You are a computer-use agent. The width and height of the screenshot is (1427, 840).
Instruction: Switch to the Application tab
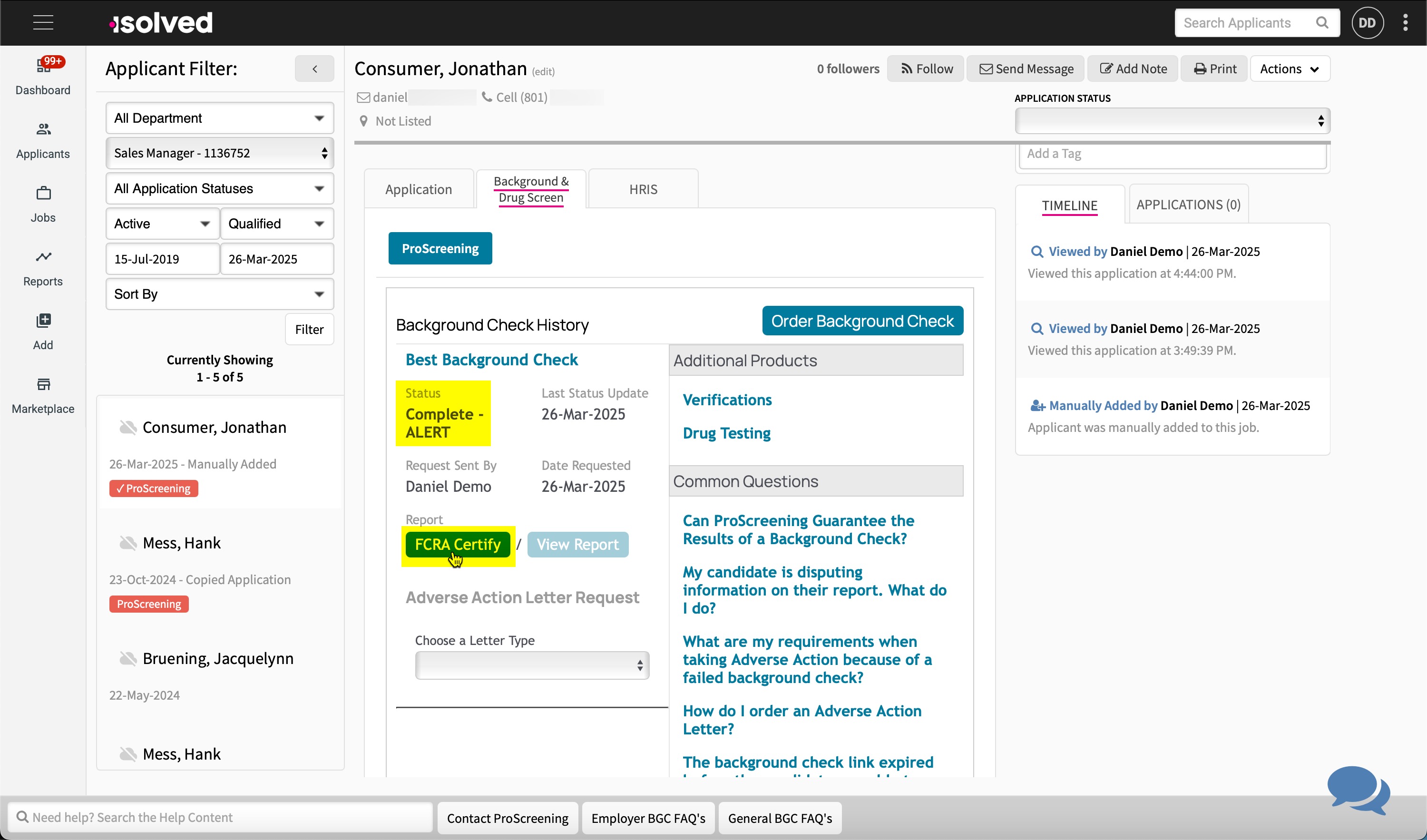pos(419,189)
